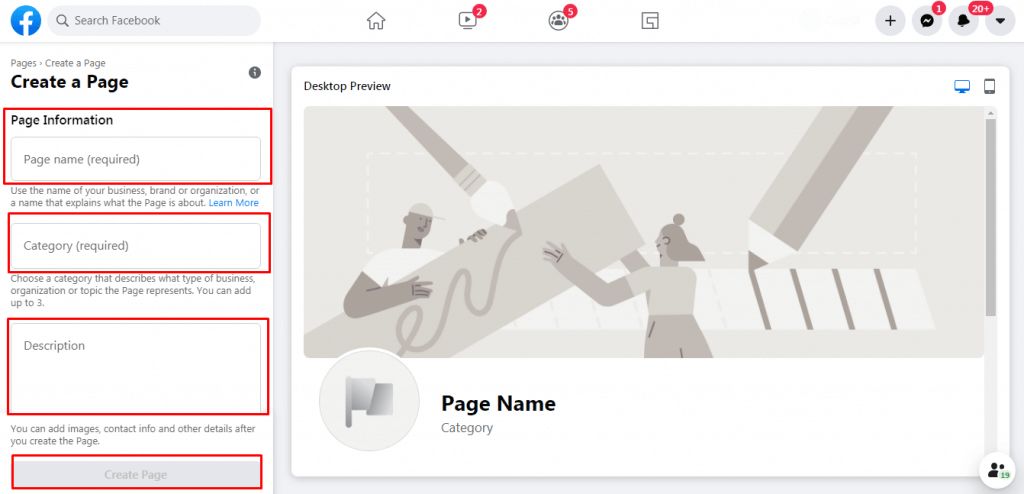
Task: Open the Watch video tab
Action: [x=468, y=21]
